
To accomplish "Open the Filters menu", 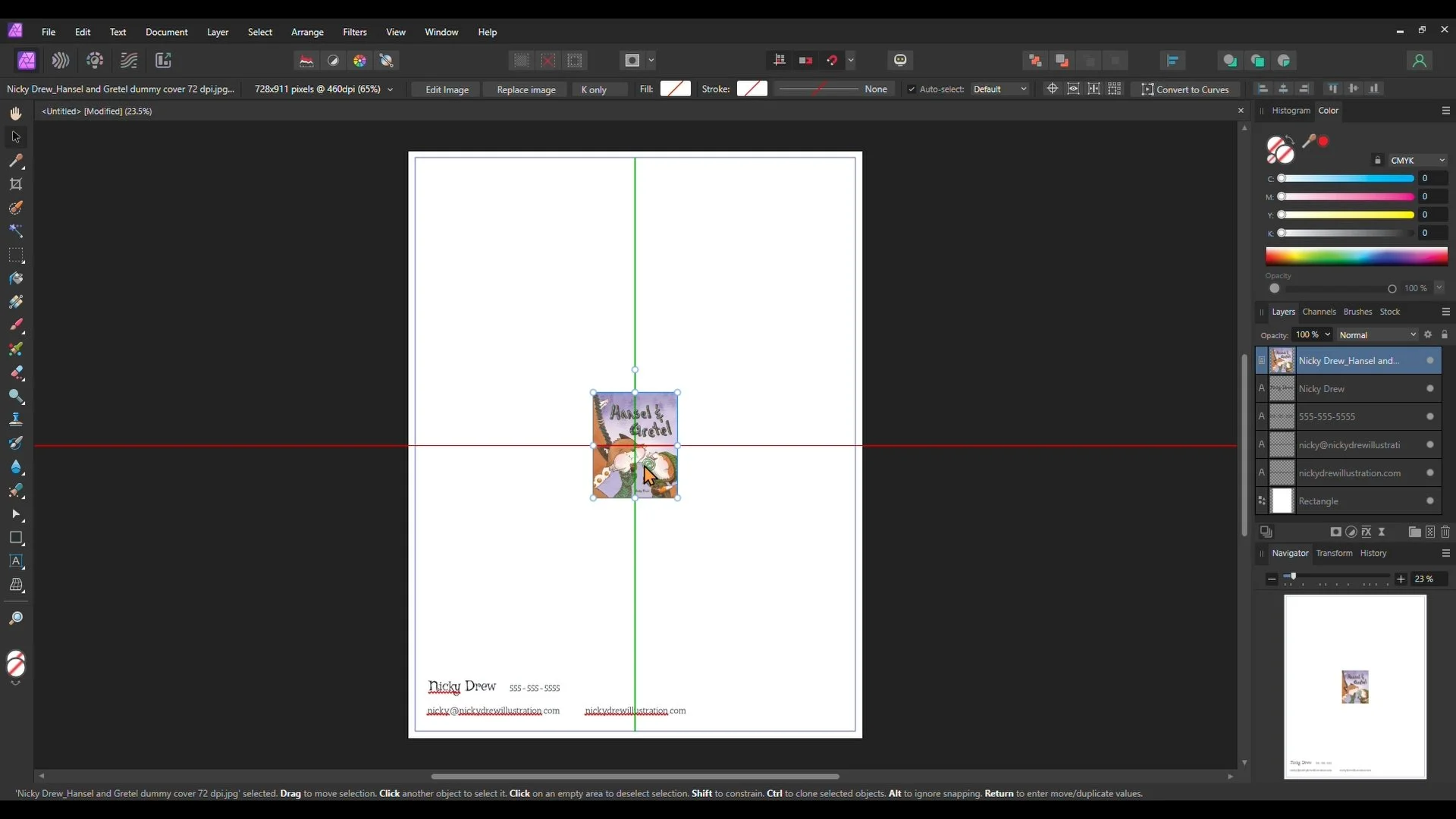I will 354,32.
